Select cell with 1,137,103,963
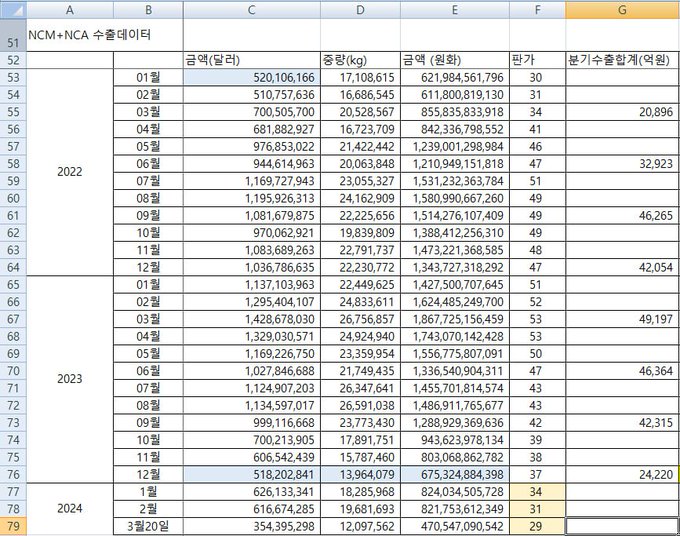The image size is (680, 536). click(x=252, y=284)
